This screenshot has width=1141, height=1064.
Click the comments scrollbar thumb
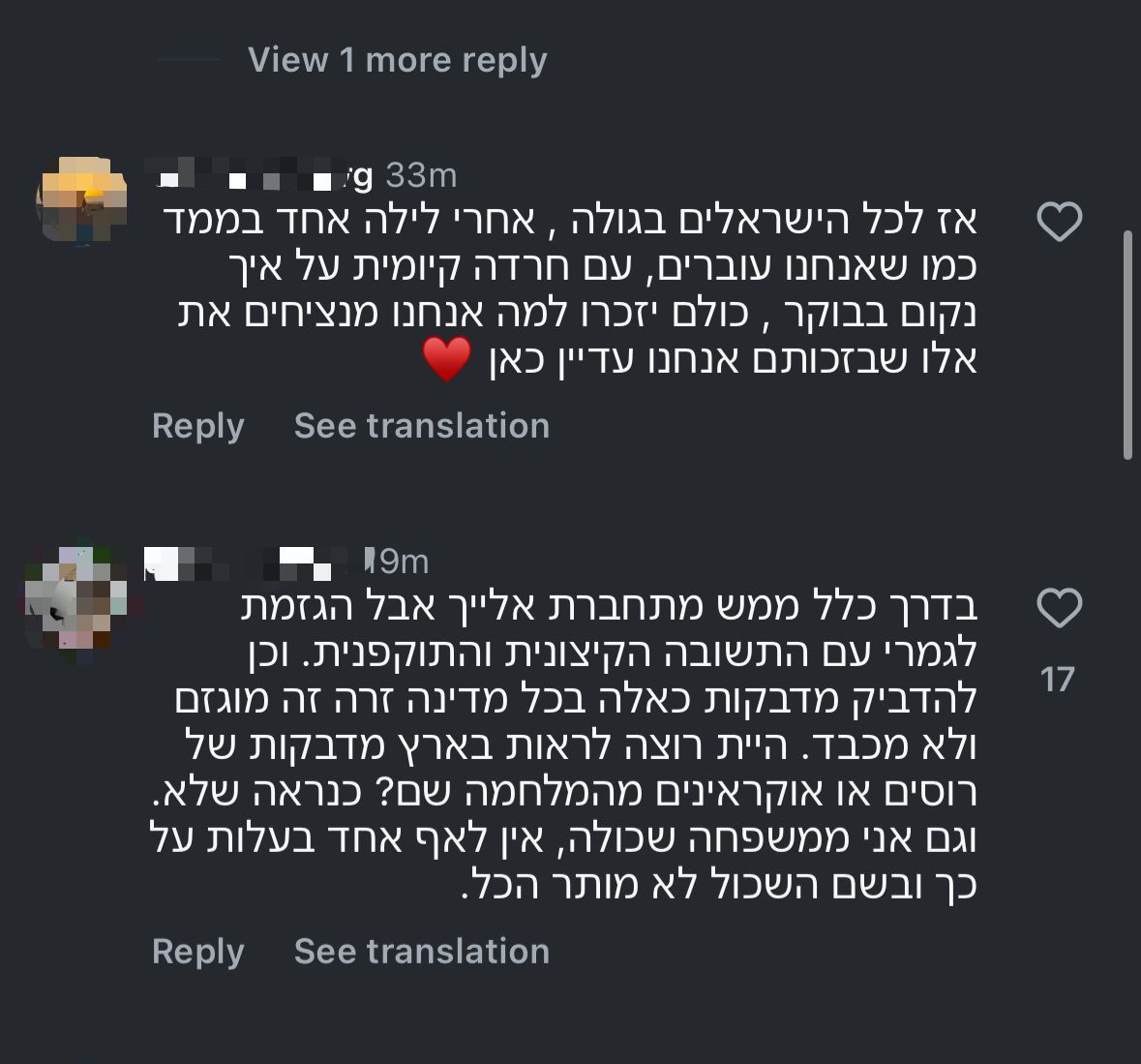pos(1127,344)
